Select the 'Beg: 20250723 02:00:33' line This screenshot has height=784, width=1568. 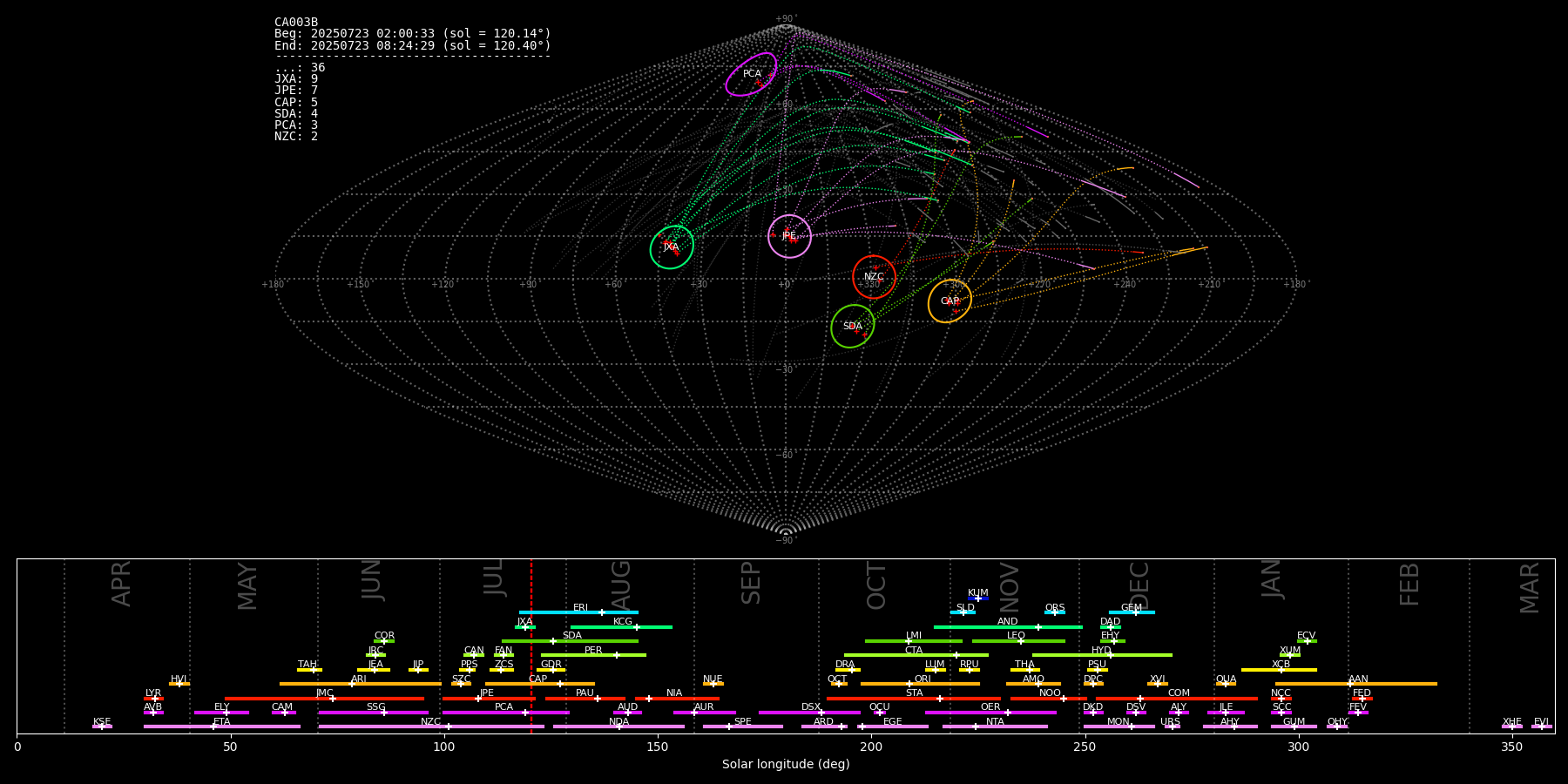pyautogui.click(x=413, y=34)
